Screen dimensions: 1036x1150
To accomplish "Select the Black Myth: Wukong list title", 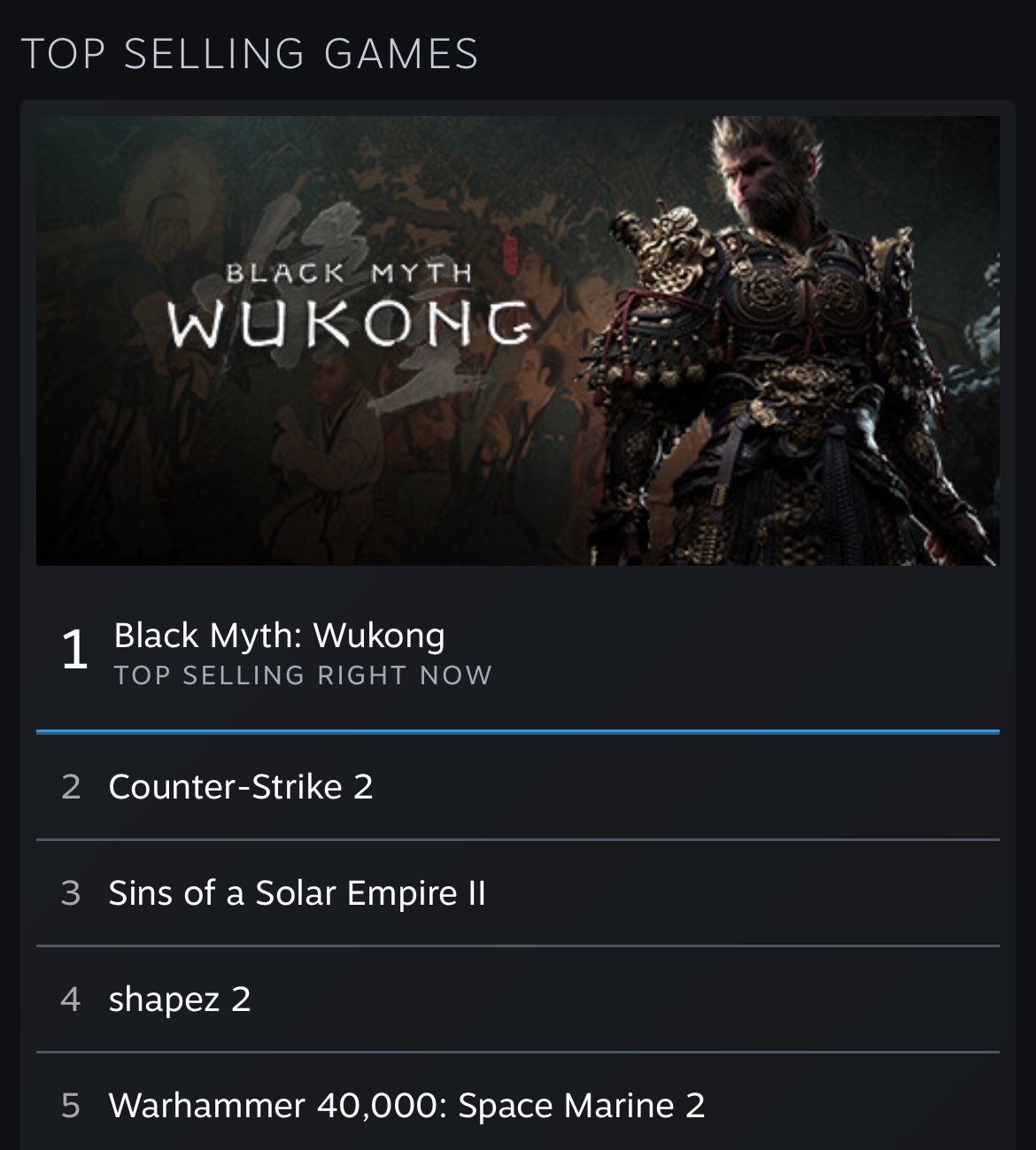I will pos(280,635).
